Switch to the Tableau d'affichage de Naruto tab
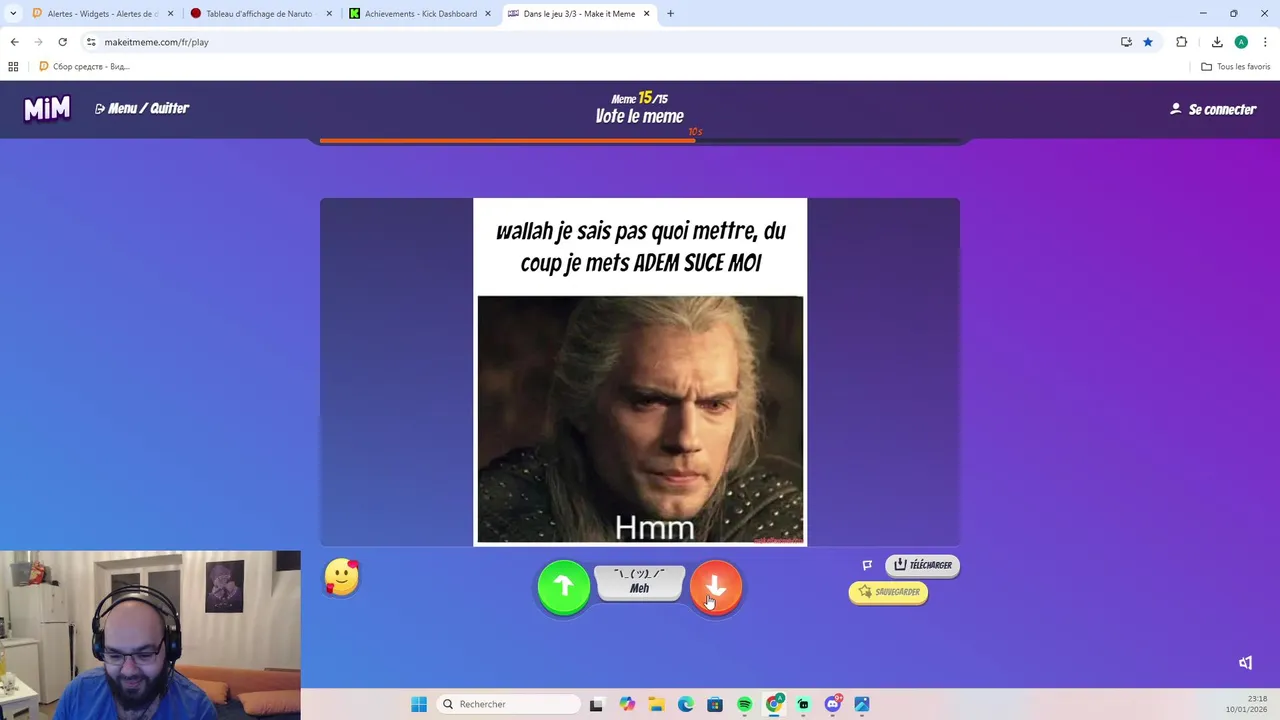1280x720 pixels. pyautogui.click(x=260, y=14)
